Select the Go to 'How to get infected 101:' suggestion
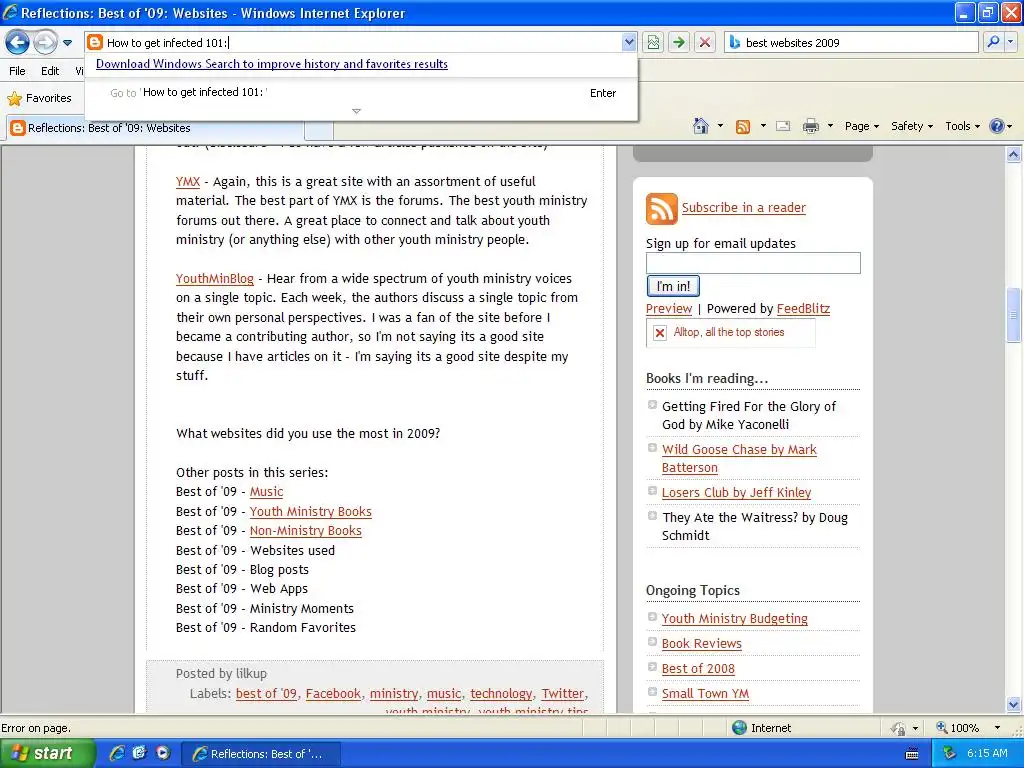The height and width of the screenshot is (768, 1024). point(361,93)
